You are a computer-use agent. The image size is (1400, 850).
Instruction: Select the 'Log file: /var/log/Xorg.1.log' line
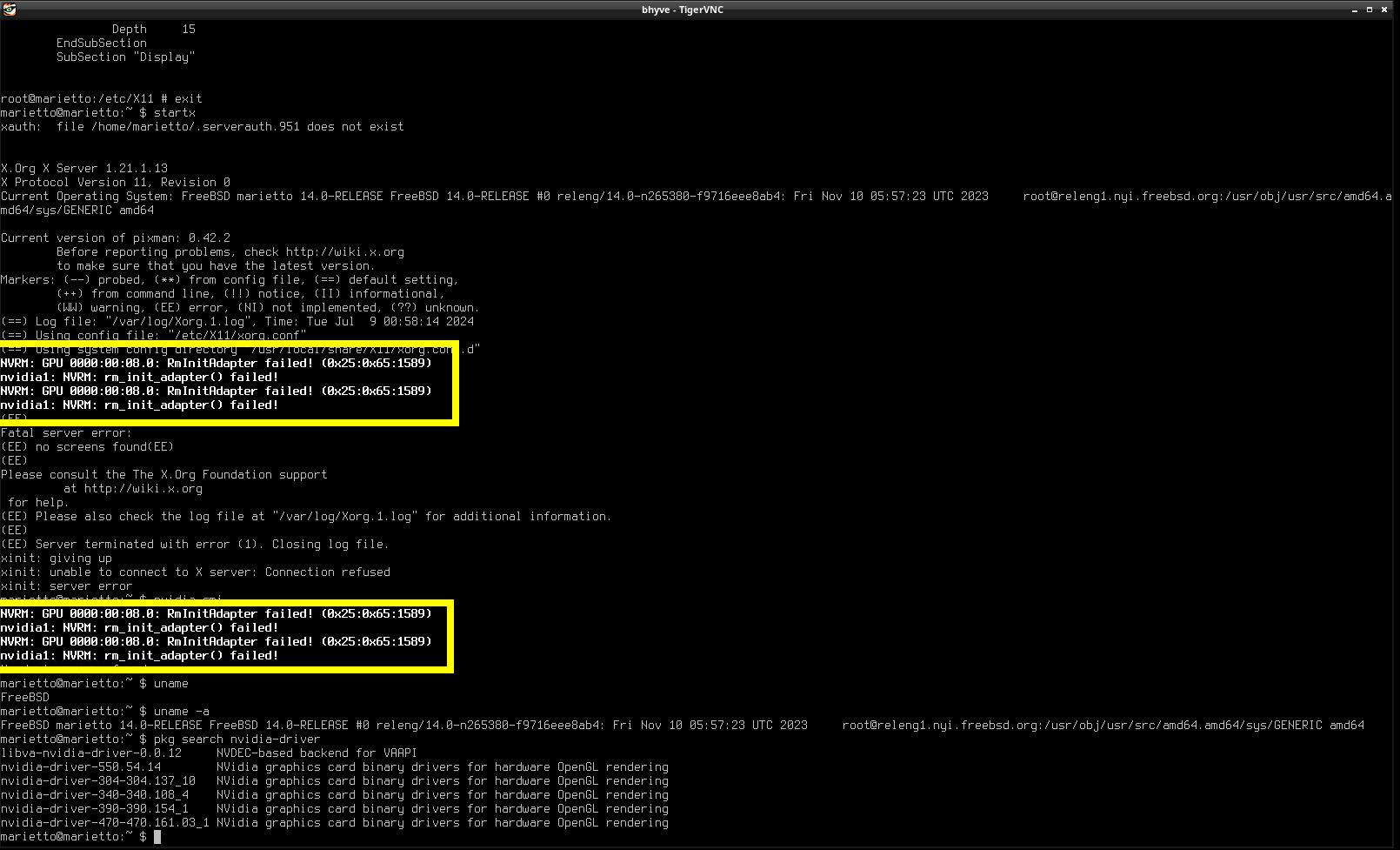point(237,322)
